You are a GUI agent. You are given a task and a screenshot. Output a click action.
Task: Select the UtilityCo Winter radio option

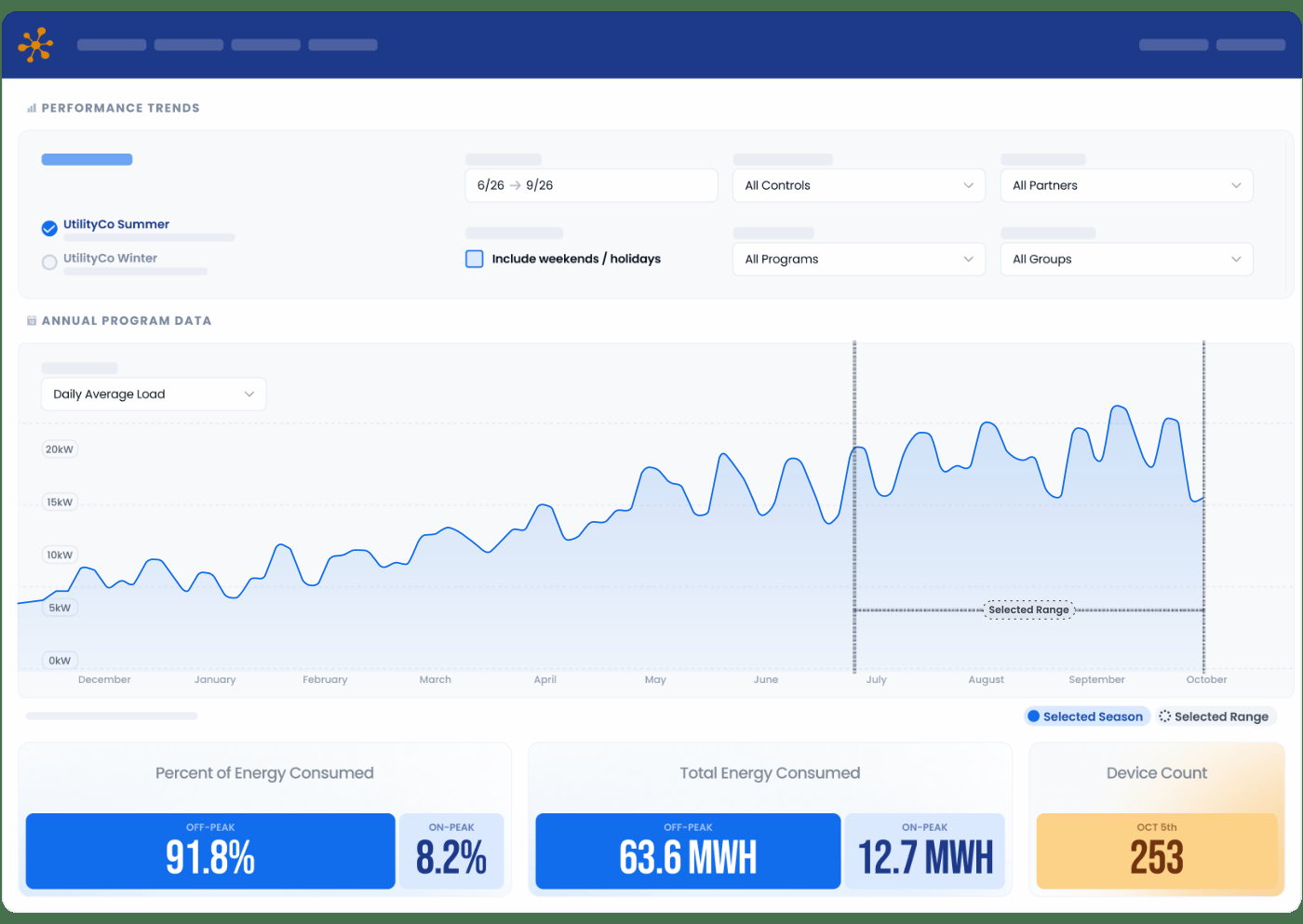click(49, 262)
